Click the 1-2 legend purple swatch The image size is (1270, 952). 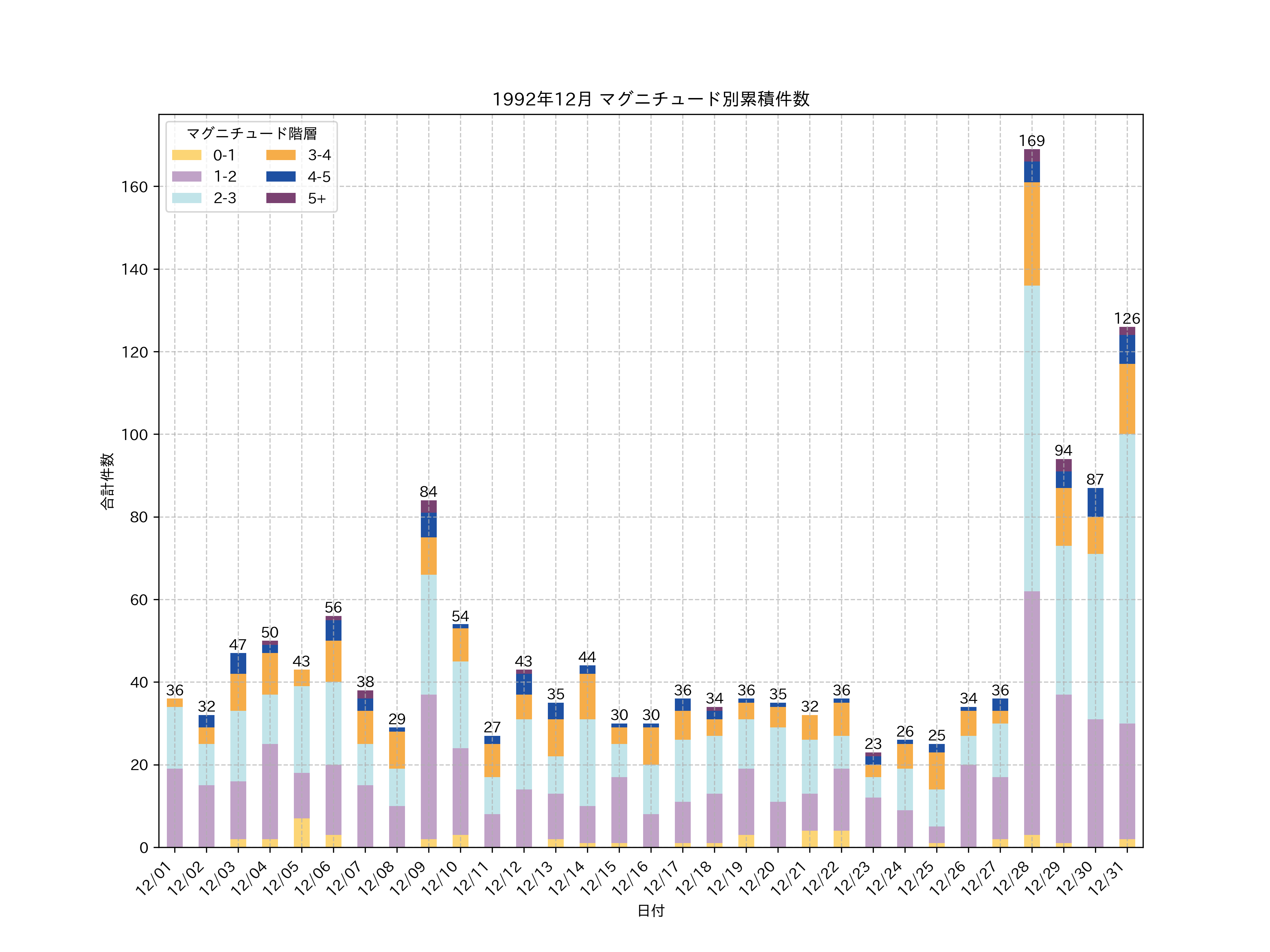coord(187,177)
